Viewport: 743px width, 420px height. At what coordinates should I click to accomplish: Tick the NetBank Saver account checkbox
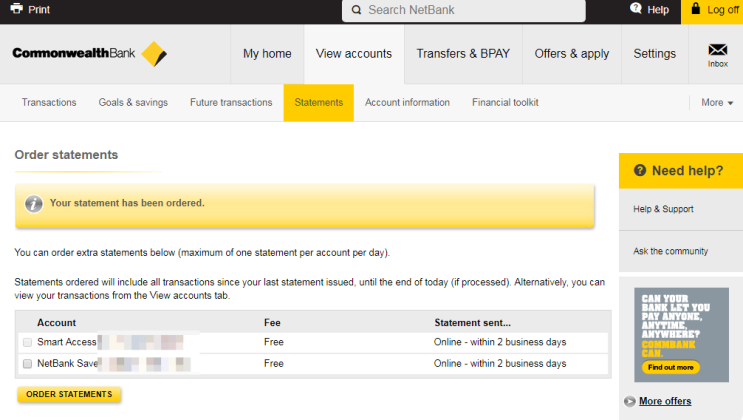27,364
